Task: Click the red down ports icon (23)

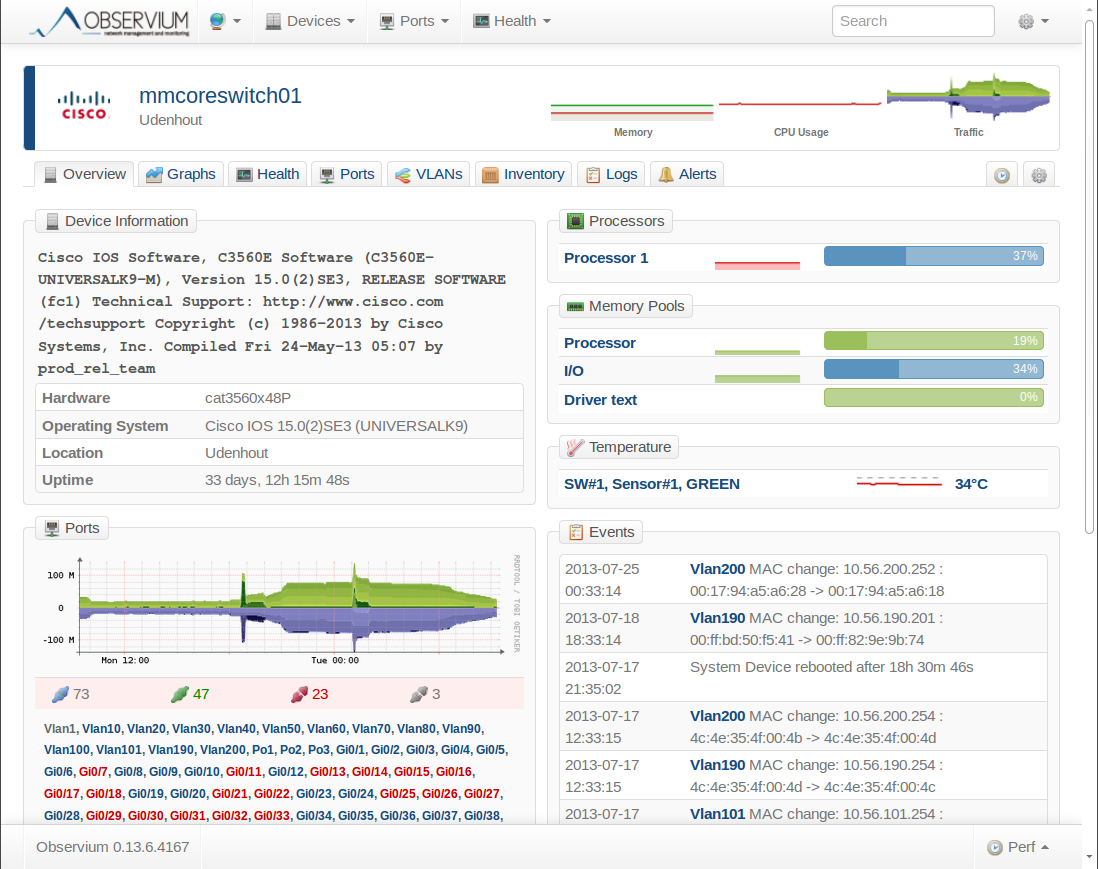Action: click(299, 694)
